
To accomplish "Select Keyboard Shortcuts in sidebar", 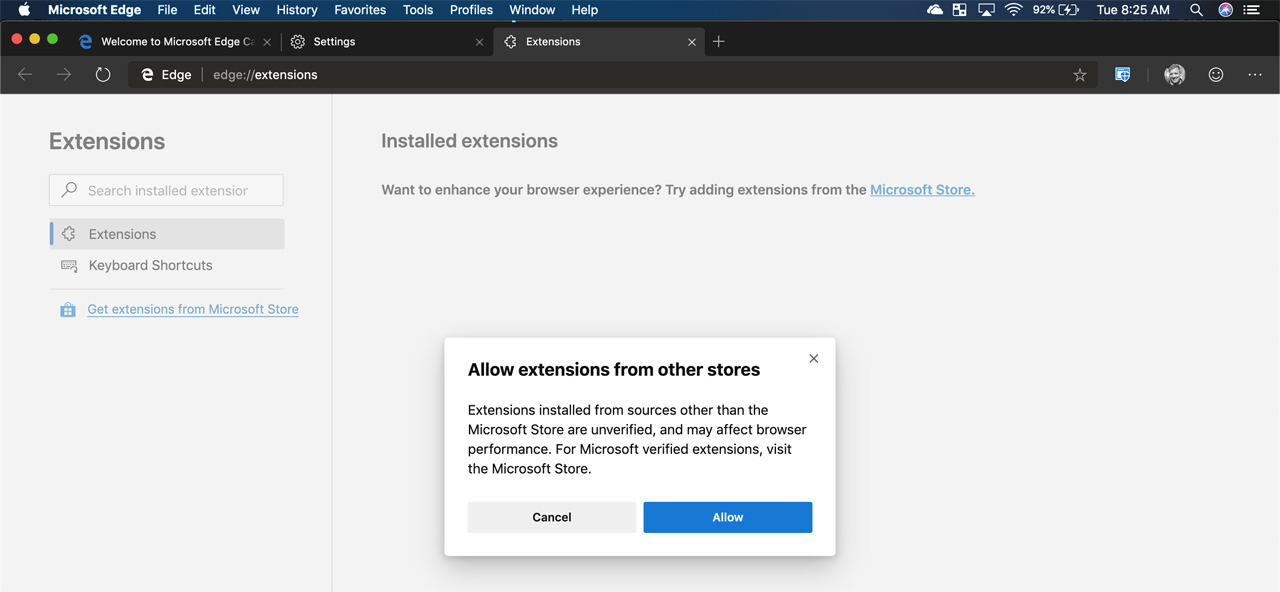I will pos(150,265).
